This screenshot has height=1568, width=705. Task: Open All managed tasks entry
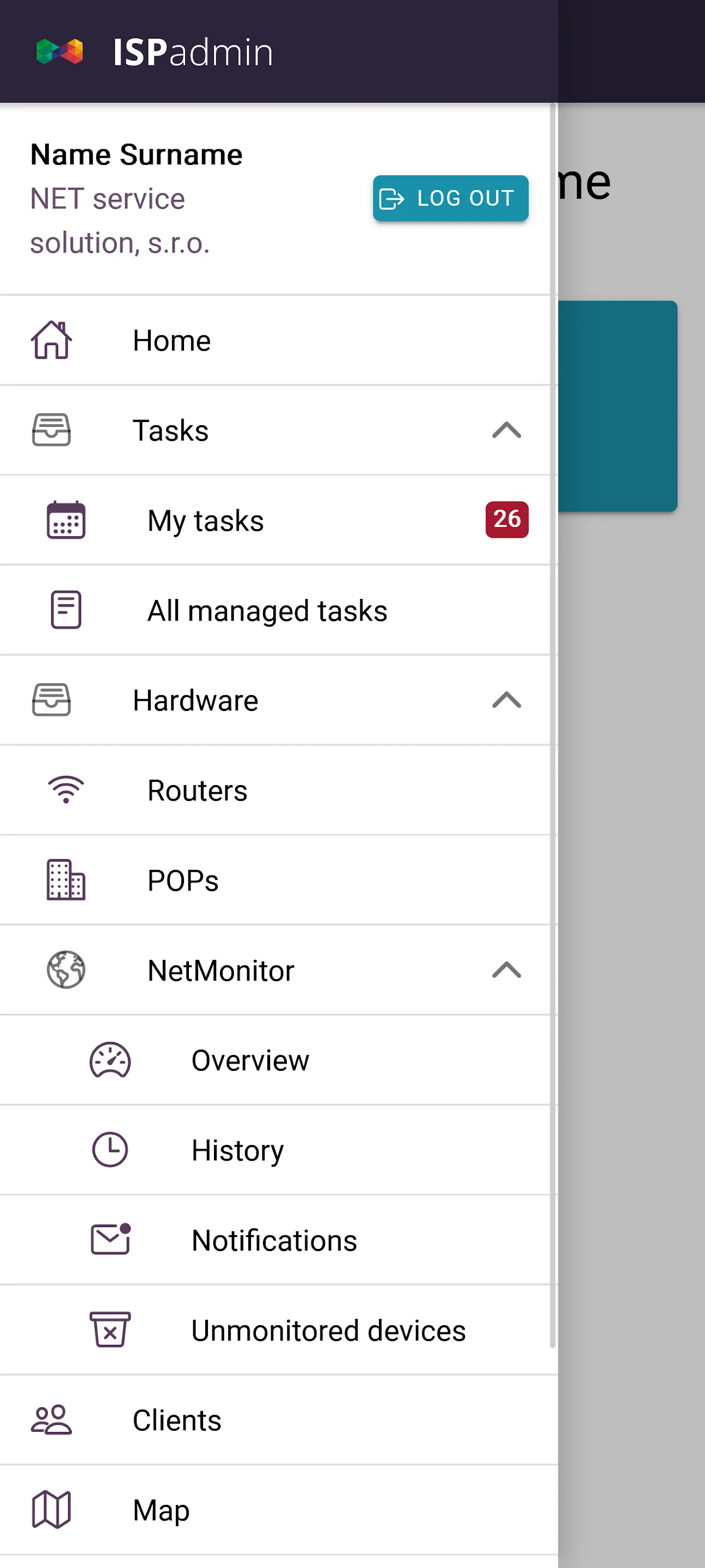[x=275, y=610]
